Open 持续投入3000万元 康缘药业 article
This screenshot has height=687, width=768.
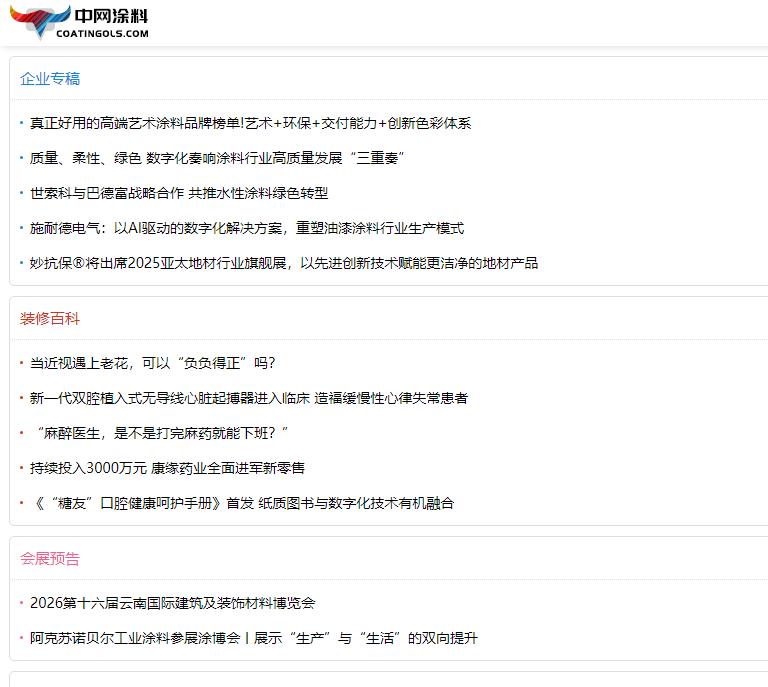tap(167, 468)
